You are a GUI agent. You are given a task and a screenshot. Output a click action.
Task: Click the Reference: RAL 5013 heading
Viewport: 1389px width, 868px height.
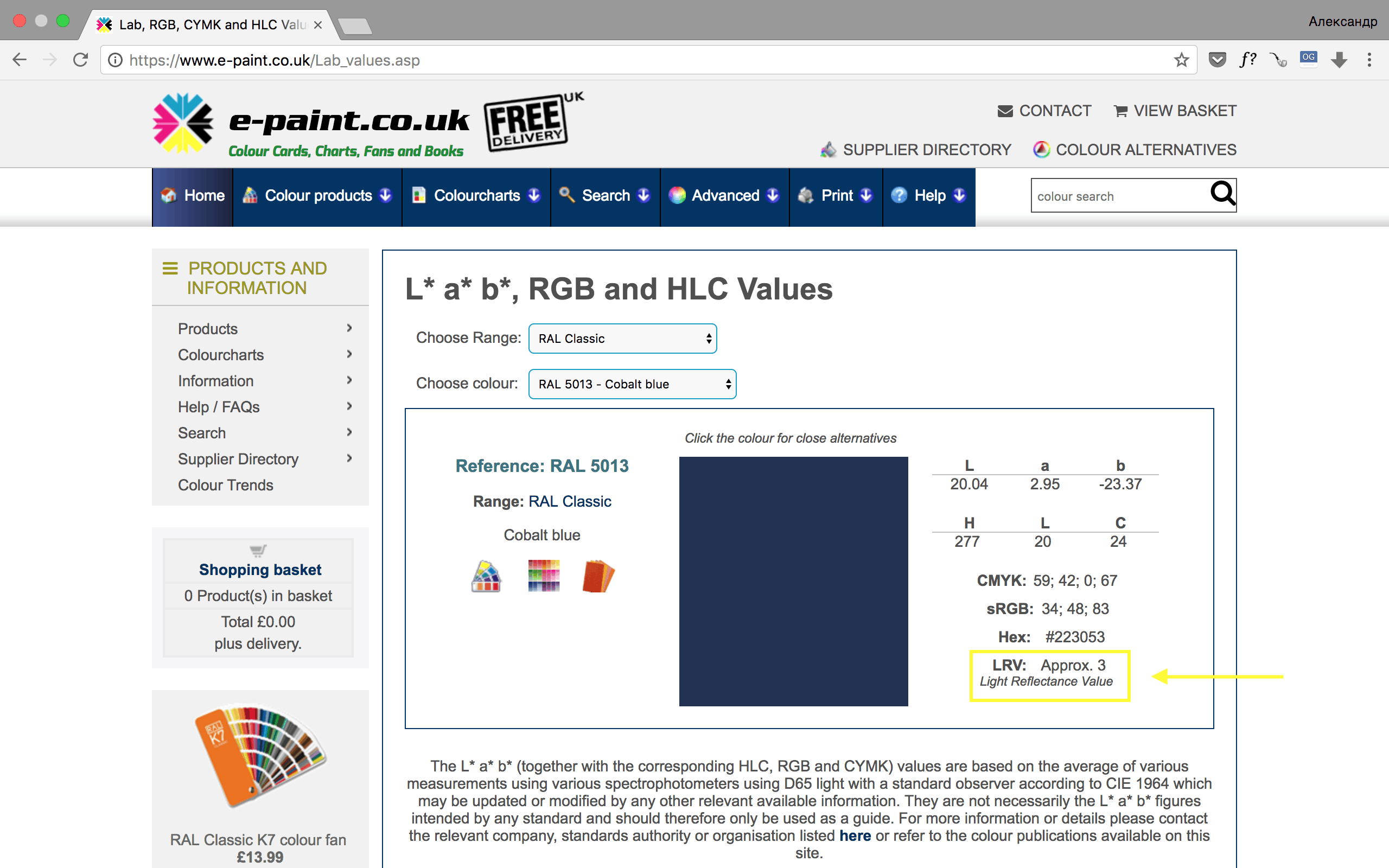point(542,465)
